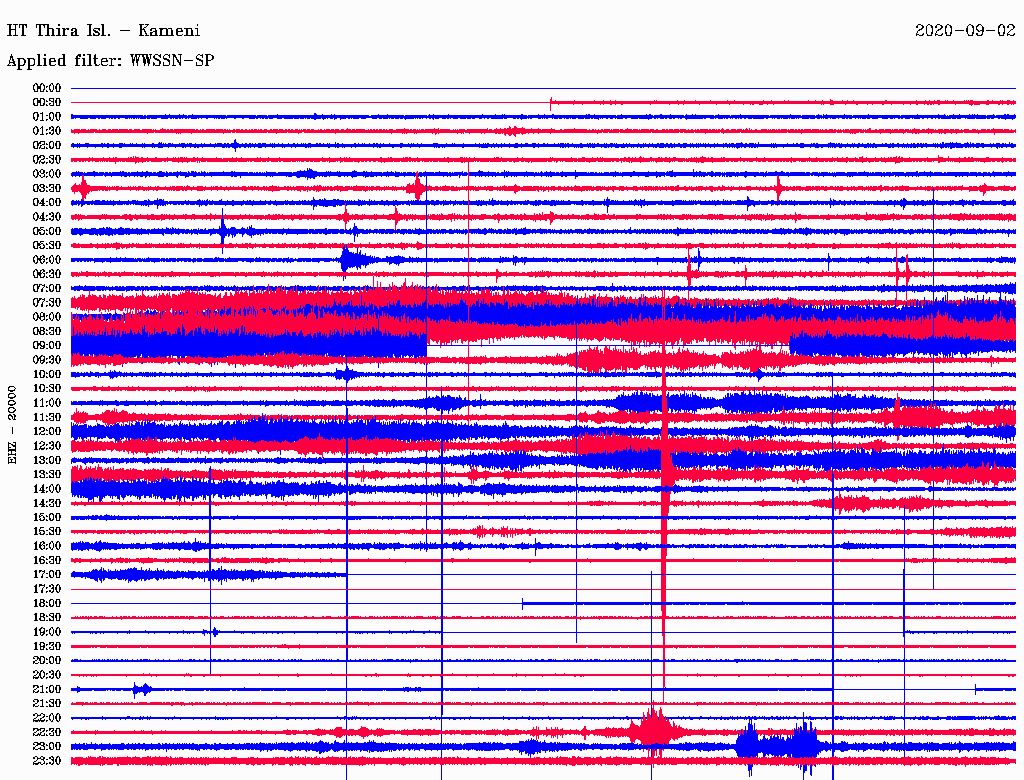Click the 22:00 time label
The width and height of the screenshot is (1024, 780).
[x=47, y=719]
